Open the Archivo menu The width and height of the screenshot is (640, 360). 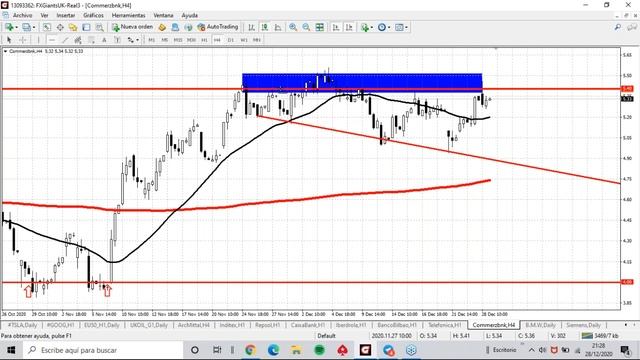(x=22, y=16)
